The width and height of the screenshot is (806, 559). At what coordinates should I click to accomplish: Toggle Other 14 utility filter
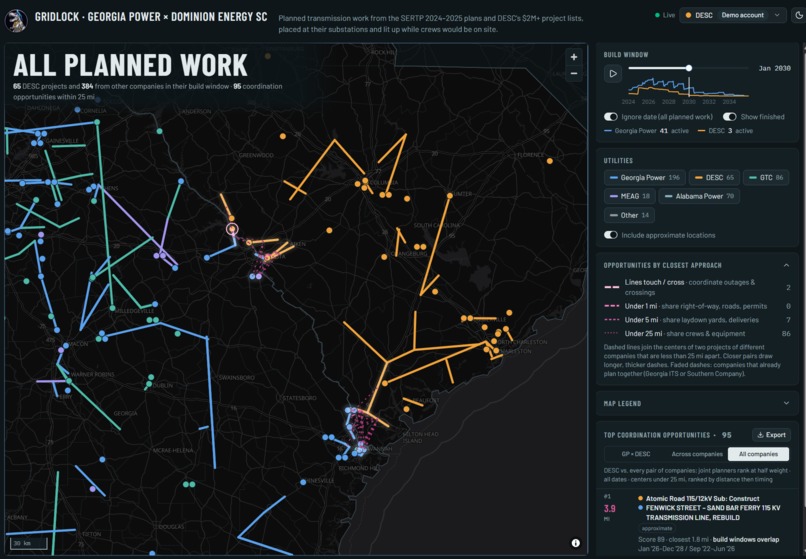point(629,215)
